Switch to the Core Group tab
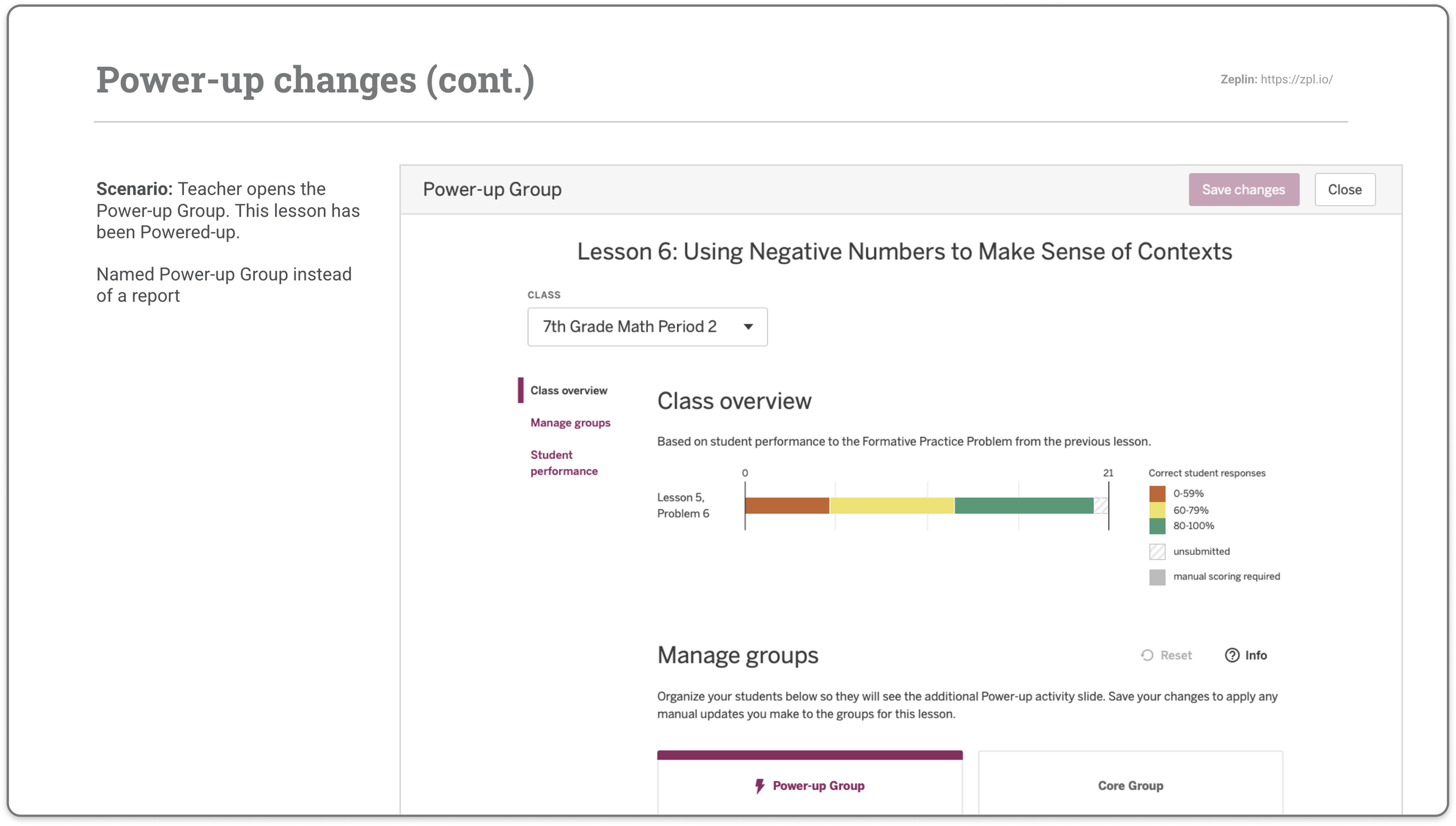Viewport: 1456px width, 826px height. [1130, 784]
